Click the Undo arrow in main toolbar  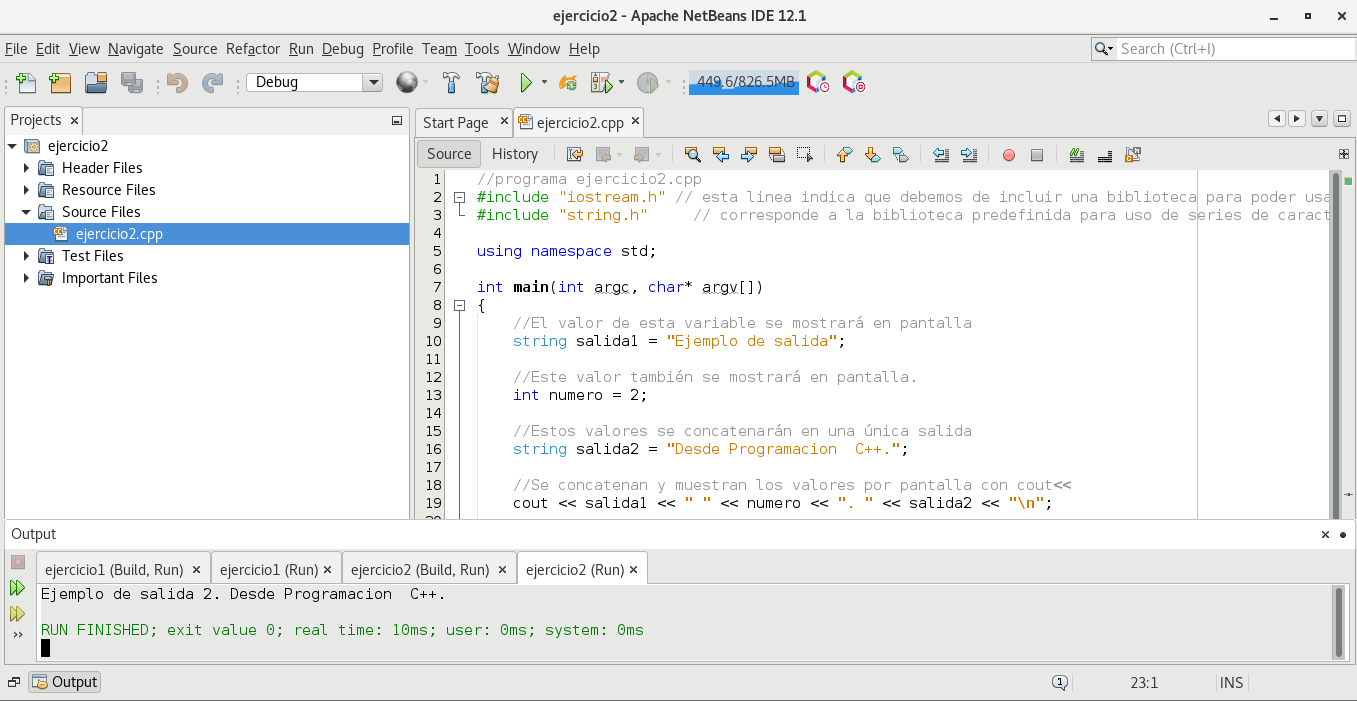click(x=177, y=83)
